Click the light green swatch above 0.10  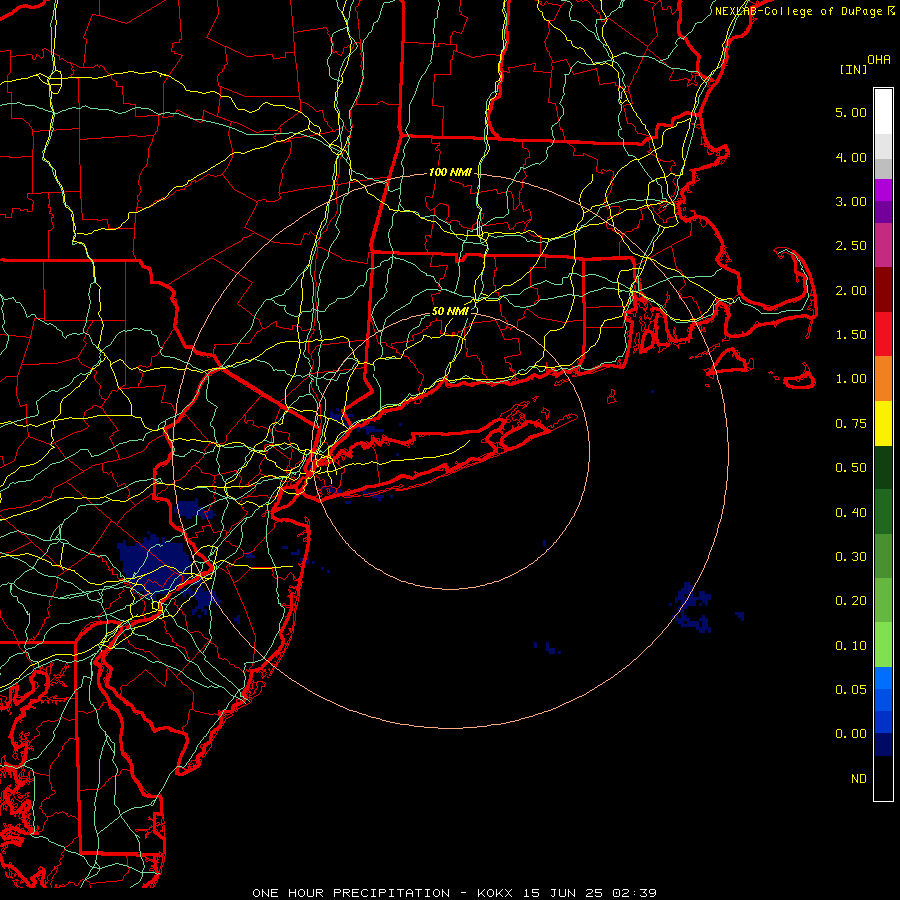pos(883,645)
